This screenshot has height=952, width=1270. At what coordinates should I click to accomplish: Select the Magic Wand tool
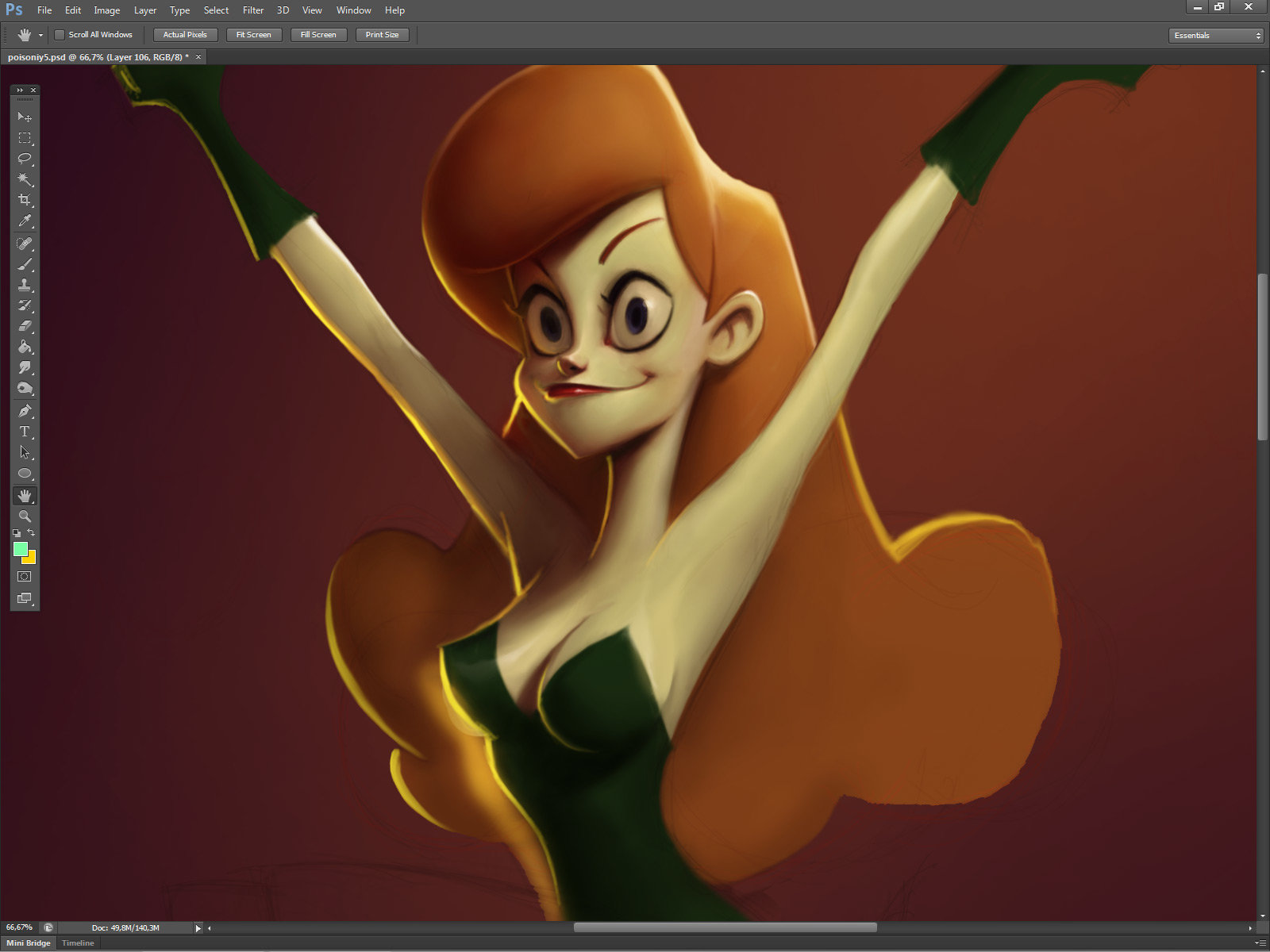[25, 179]
